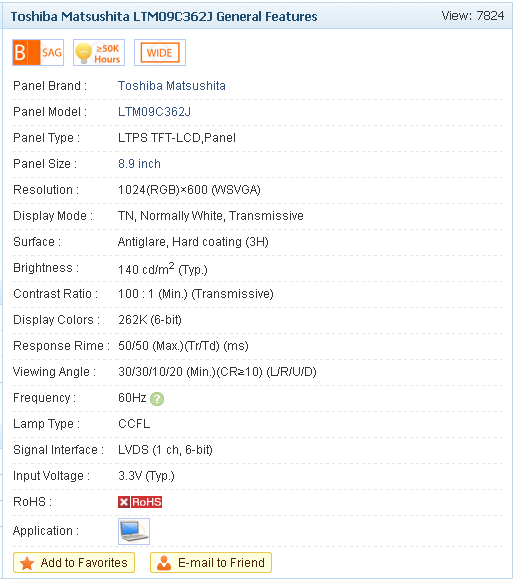Click the View: 7824 counter
Image resolution: width=518 pixels, height=582 pixels.
pyautogui.click(x=473, y=16)
